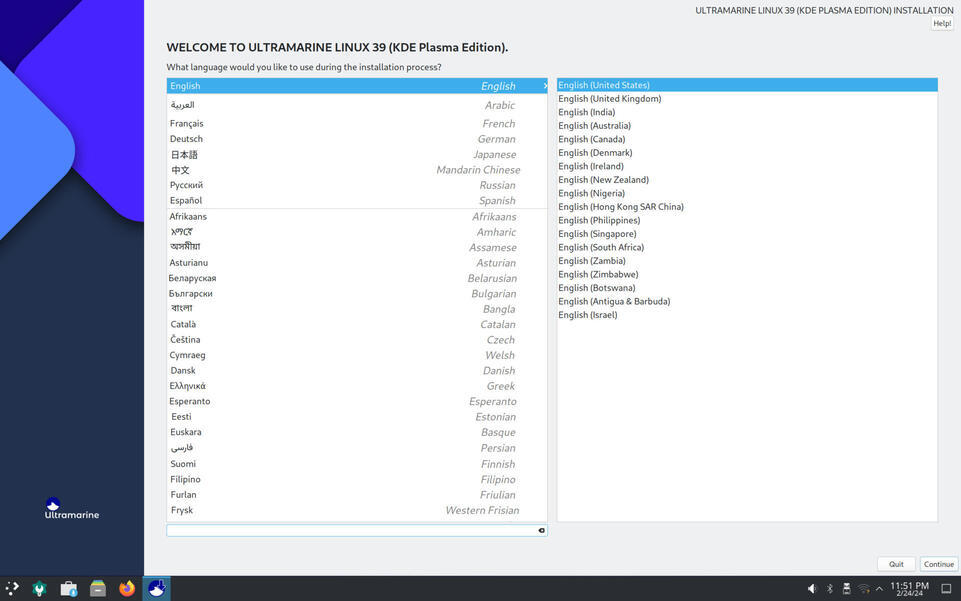Choose English (Singapore) locale
The width and height of the screenshot is (961, 601).
coord(747,233)
